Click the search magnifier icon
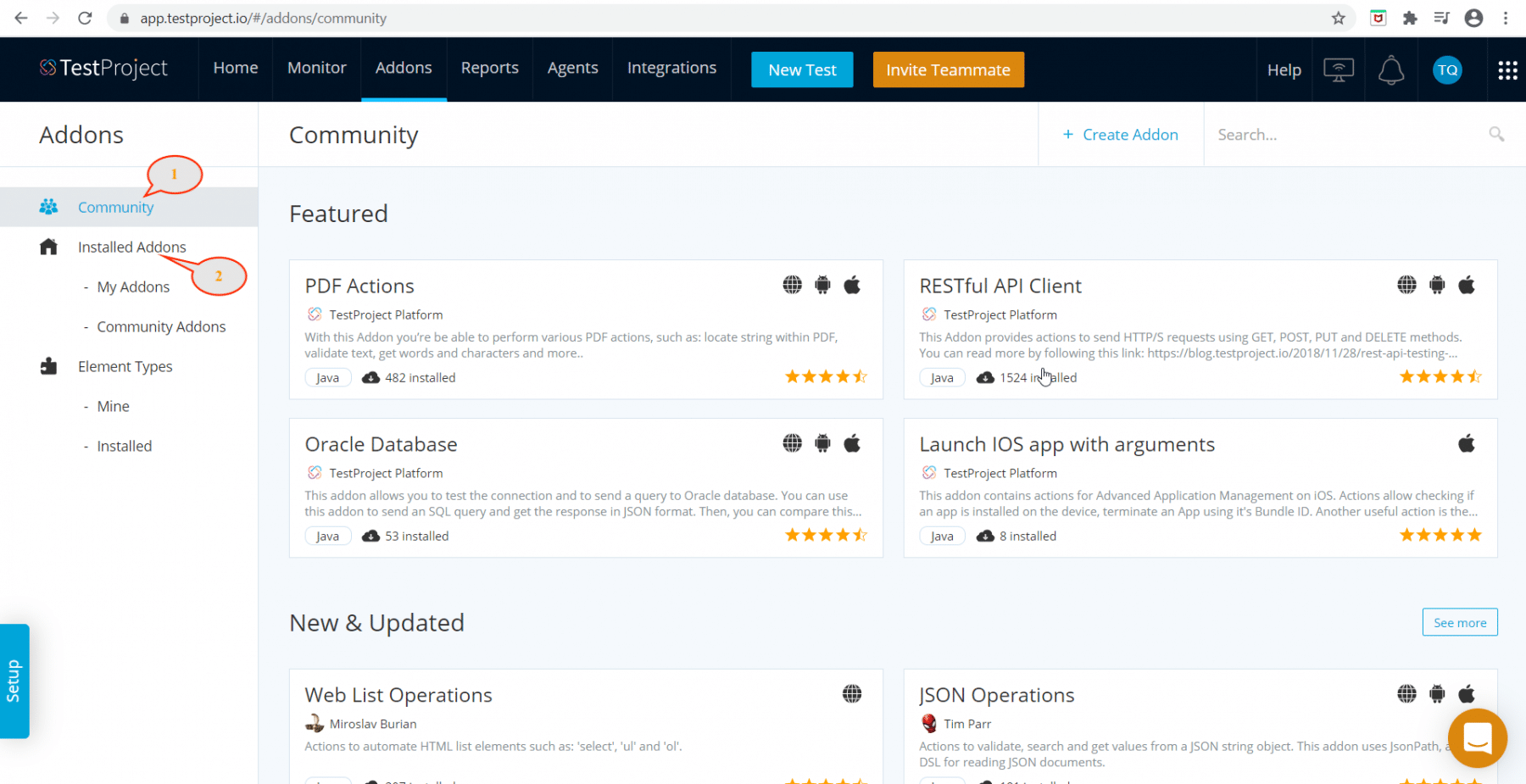 coord(1496,134)
